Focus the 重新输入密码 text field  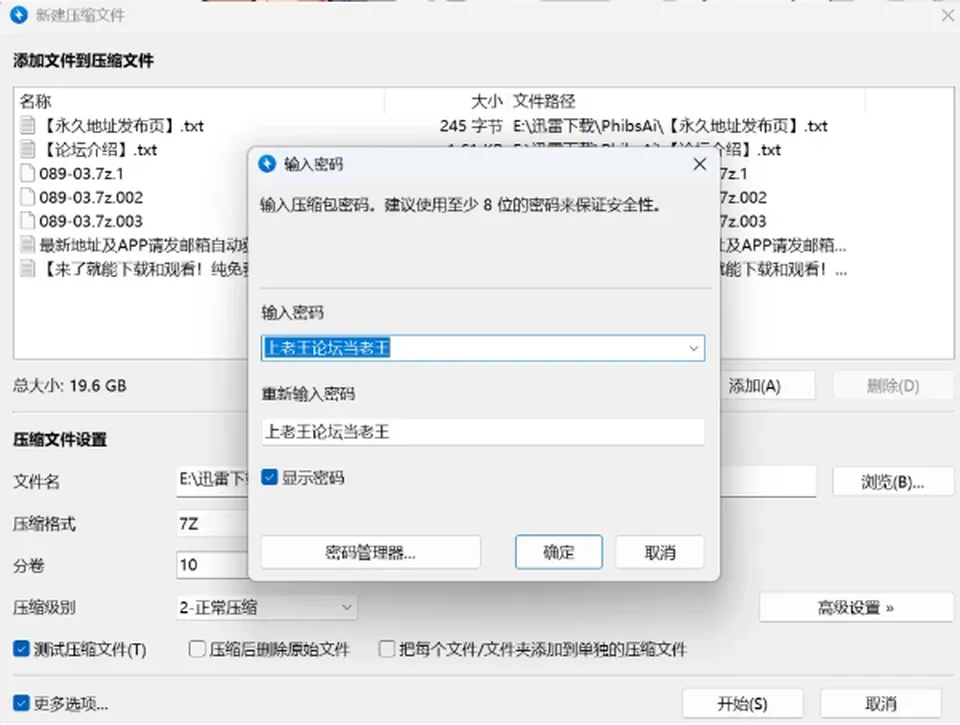[x=483, y=432]
